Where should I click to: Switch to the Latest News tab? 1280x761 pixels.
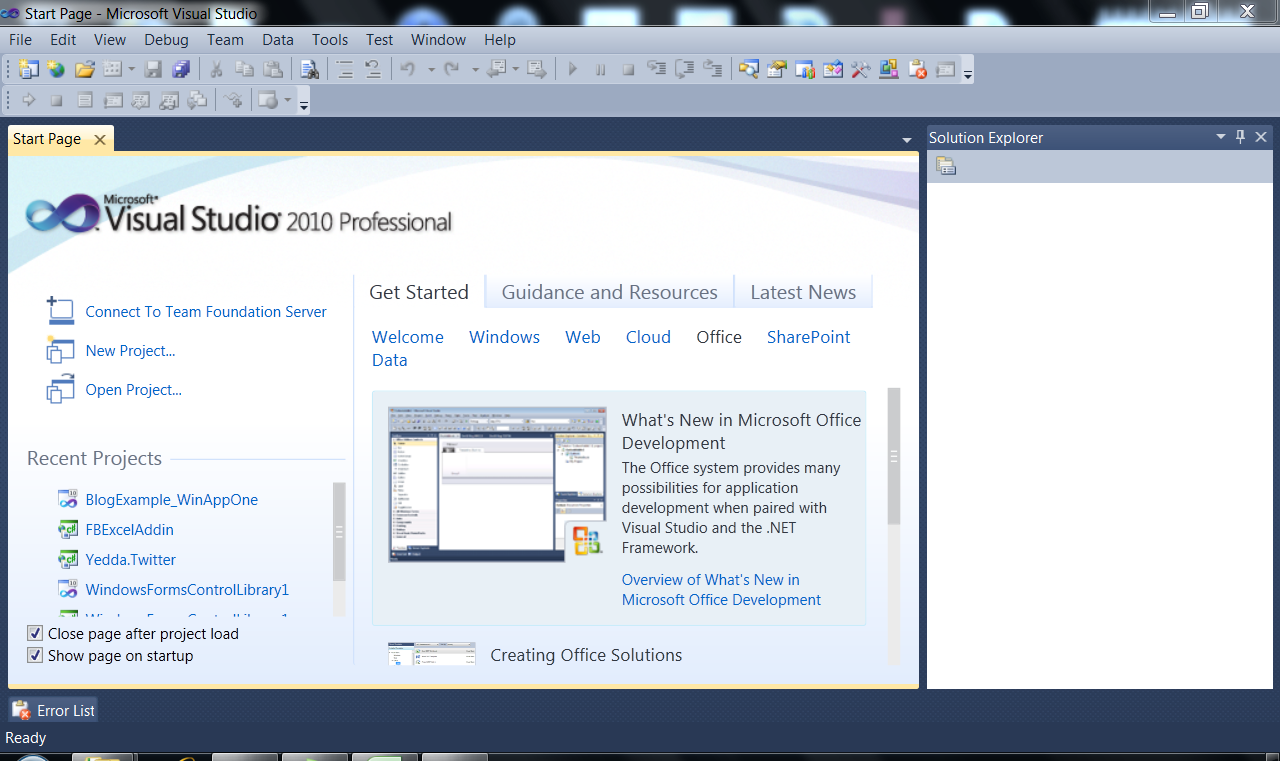click(x=803, y=292)
